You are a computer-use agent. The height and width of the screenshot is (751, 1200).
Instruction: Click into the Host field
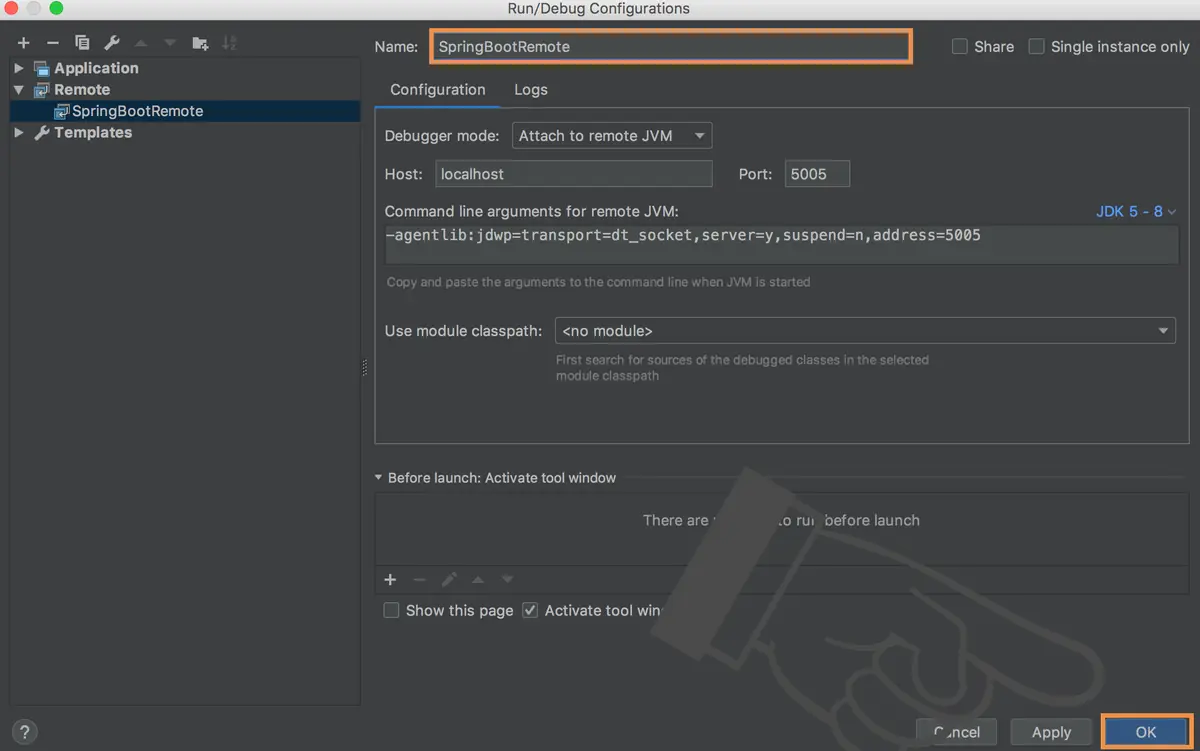pyautogui.click(x=574, y=174)
